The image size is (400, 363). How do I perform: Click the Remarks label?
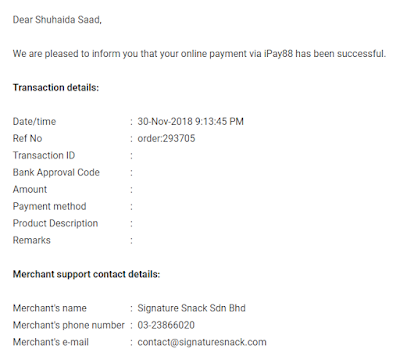[x=32, y=240]
